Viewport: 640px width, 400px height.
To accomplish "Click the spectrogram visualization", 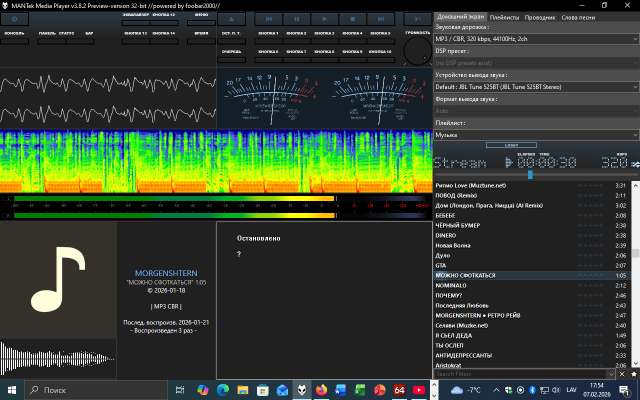I will tap(216, 162).
